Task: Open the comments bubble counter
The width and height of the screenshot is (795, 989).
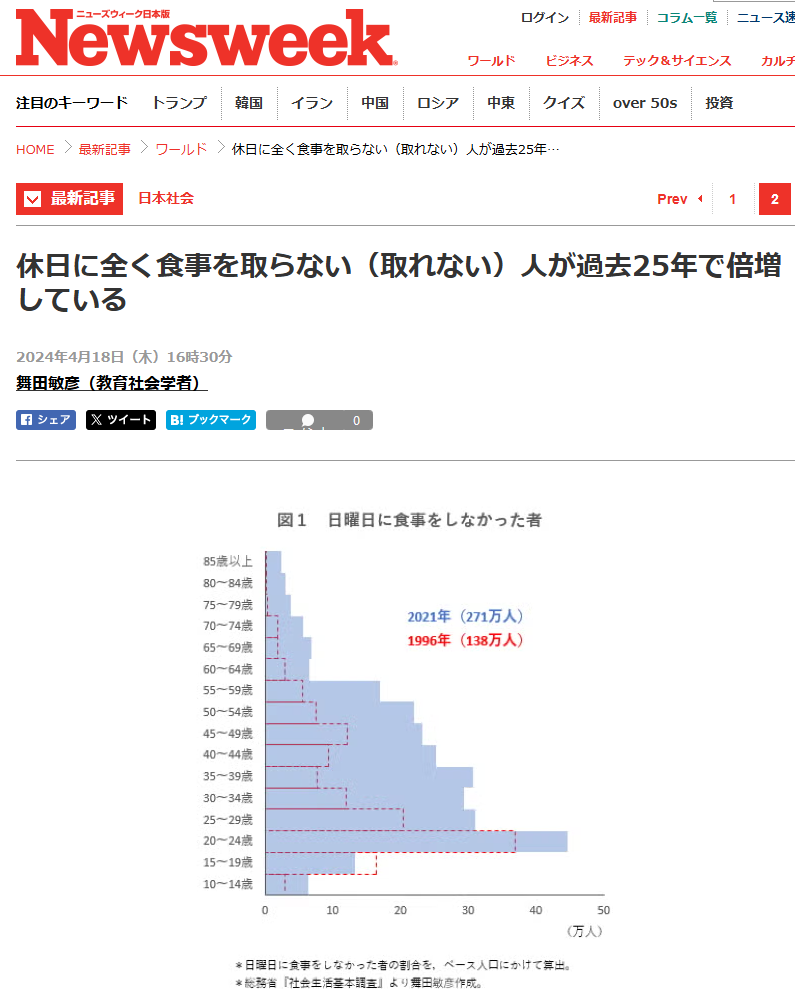Action: [319, 420]
